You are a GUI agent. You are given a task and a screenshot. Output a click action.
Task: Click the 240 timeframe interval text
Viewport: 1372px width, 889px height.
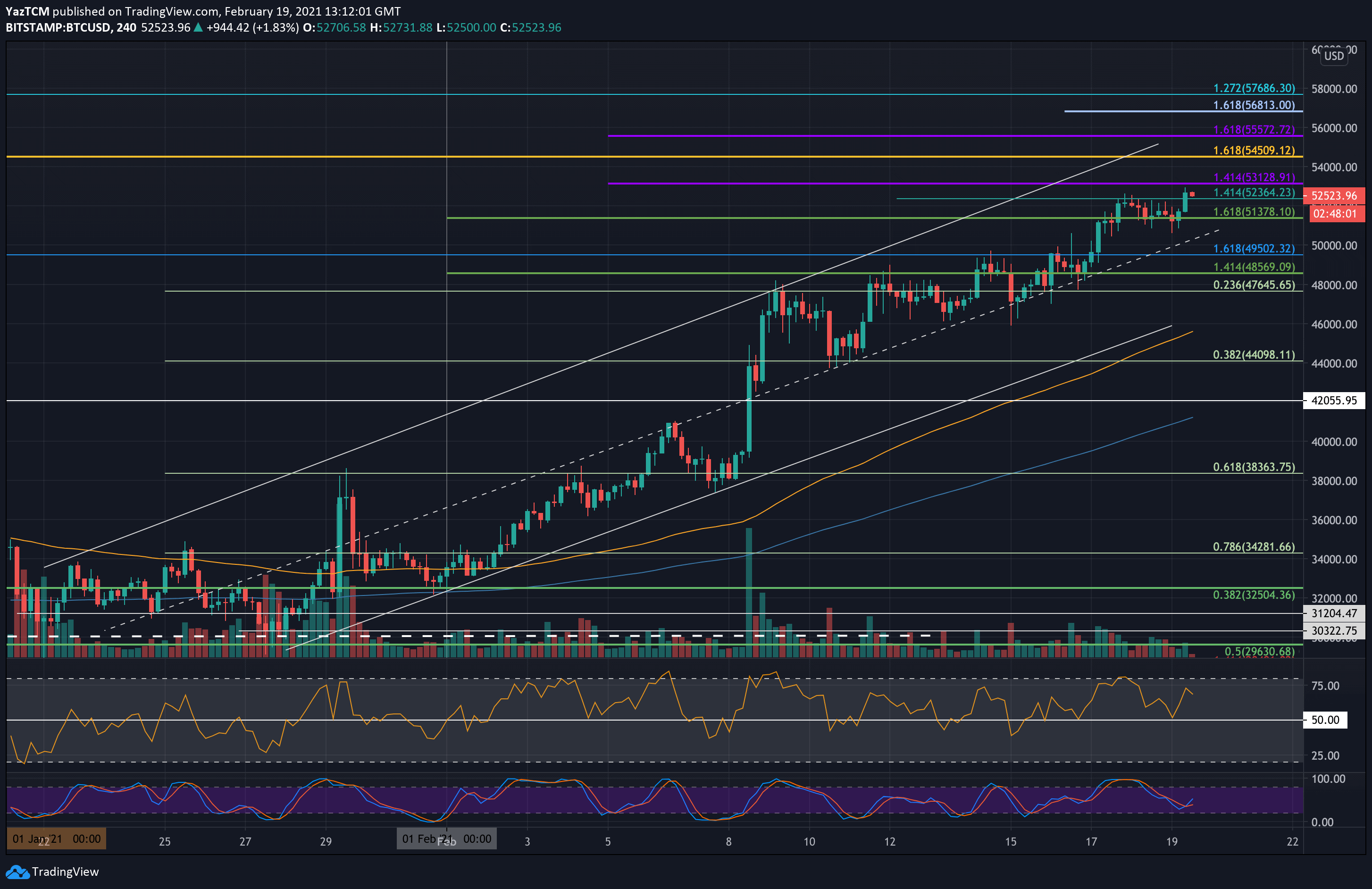click(126, 27)
